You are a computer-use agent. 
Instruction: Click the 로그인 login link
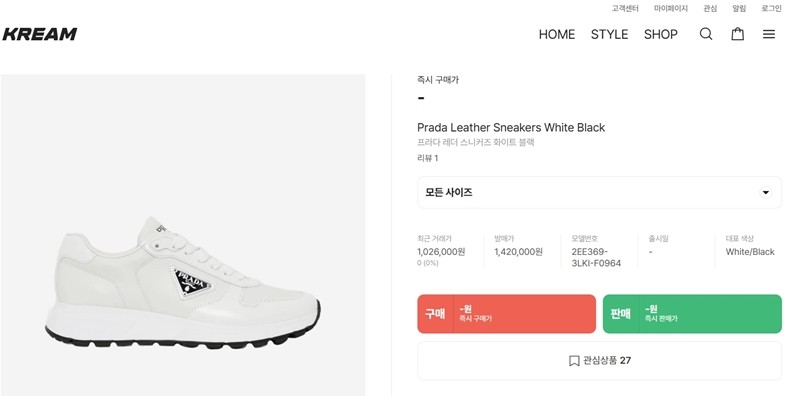[x=771, y=8]
